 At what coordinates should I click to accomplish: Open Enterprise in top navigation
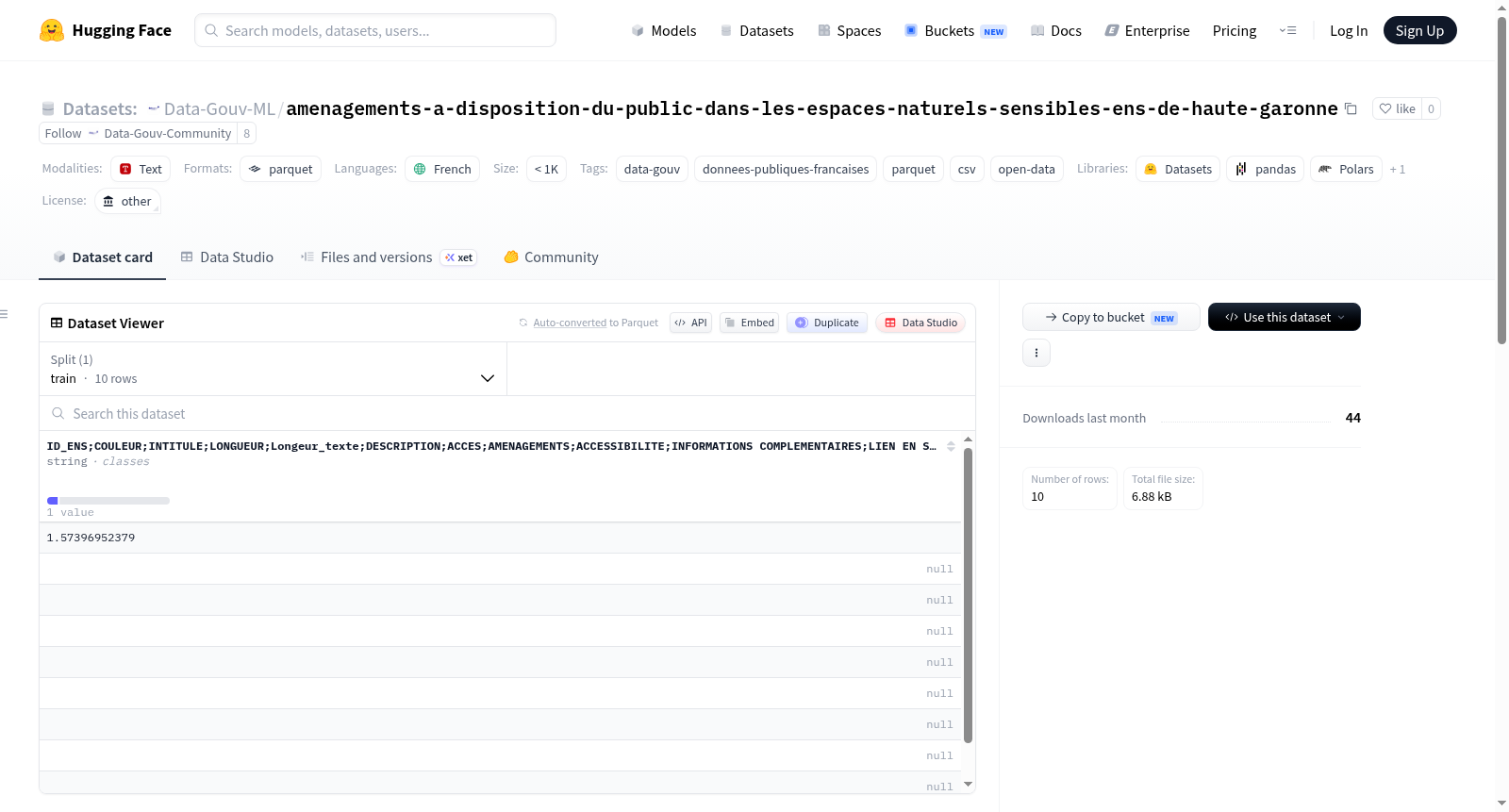1147,30
